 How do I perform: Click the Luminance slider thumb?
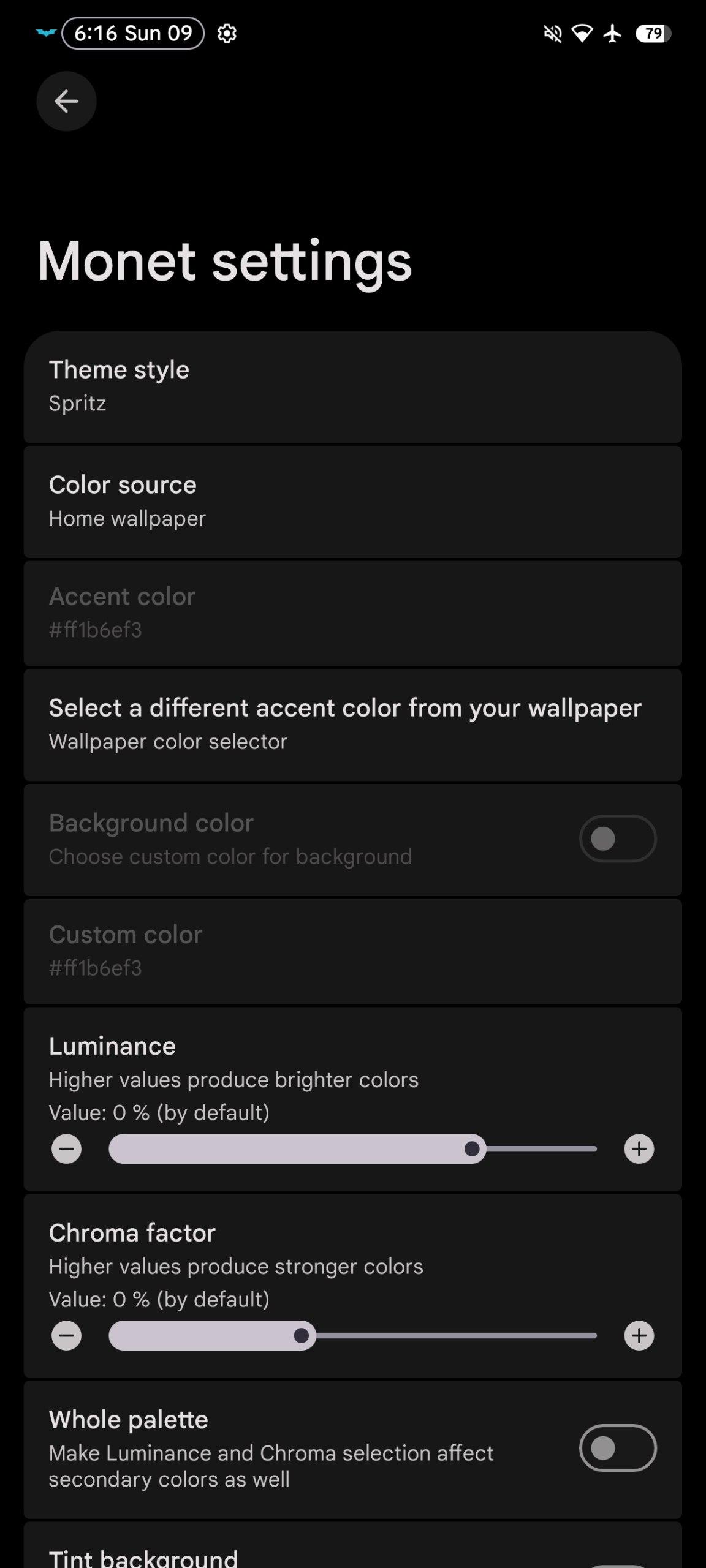pyautogui.click(x=472, y=1148)
